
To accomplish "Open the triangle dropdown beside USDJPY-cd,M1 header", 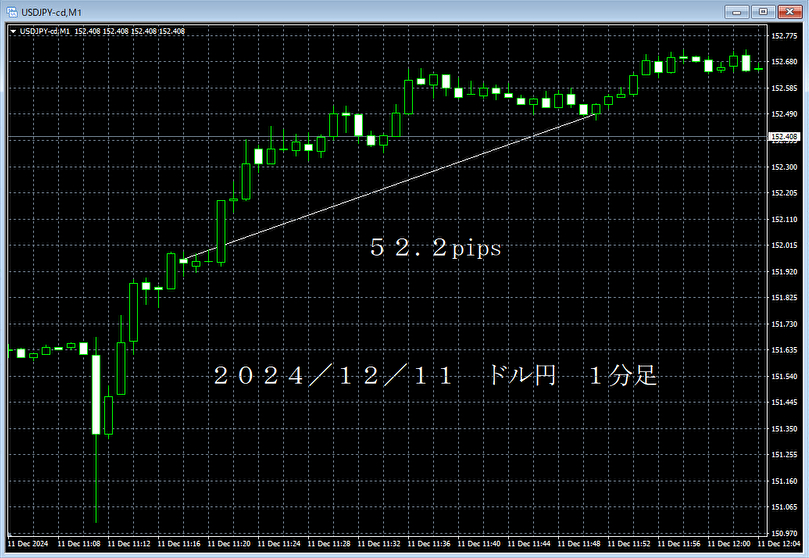I will 13,31.
